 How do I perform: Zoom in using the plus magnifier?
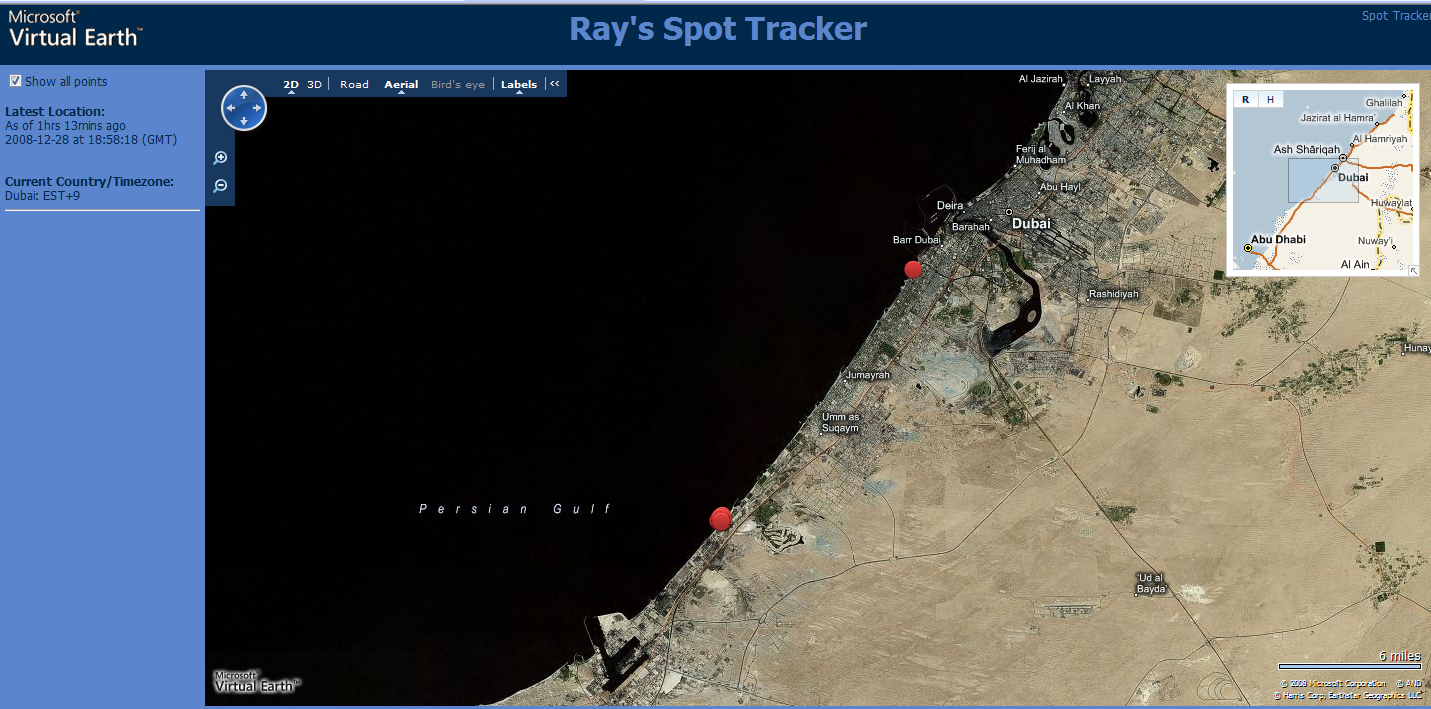click(221, 158)
